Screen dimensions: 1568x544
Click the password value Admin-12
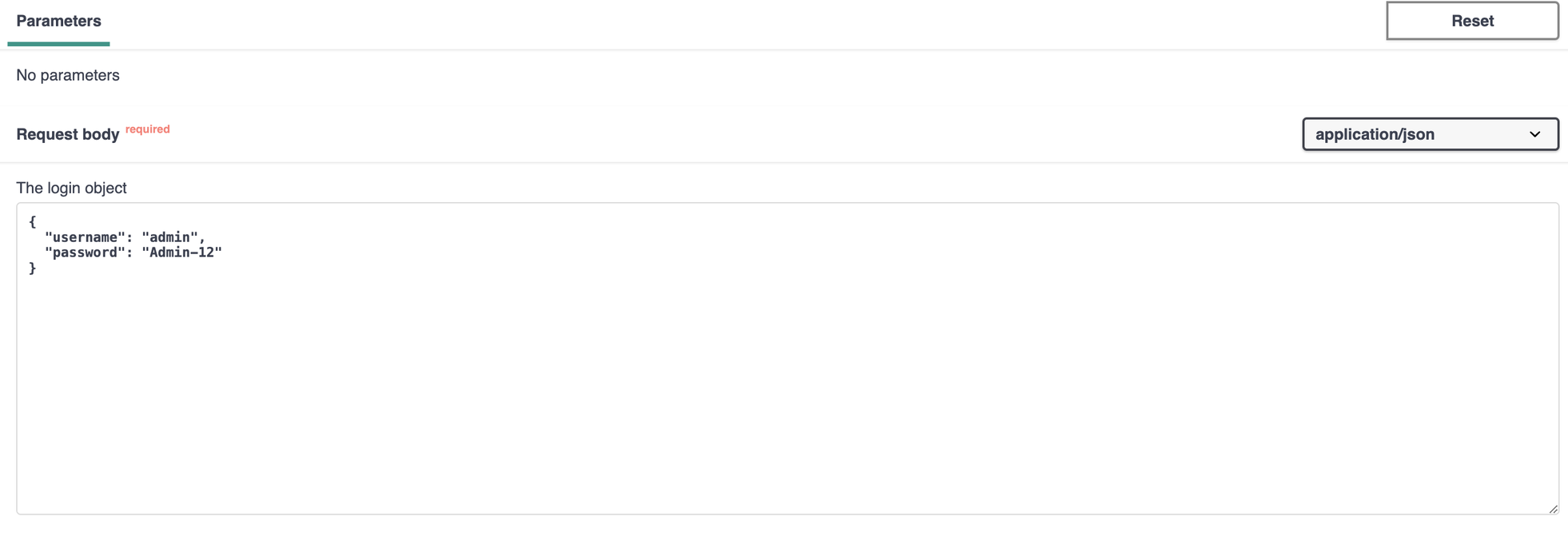[182, 252]
